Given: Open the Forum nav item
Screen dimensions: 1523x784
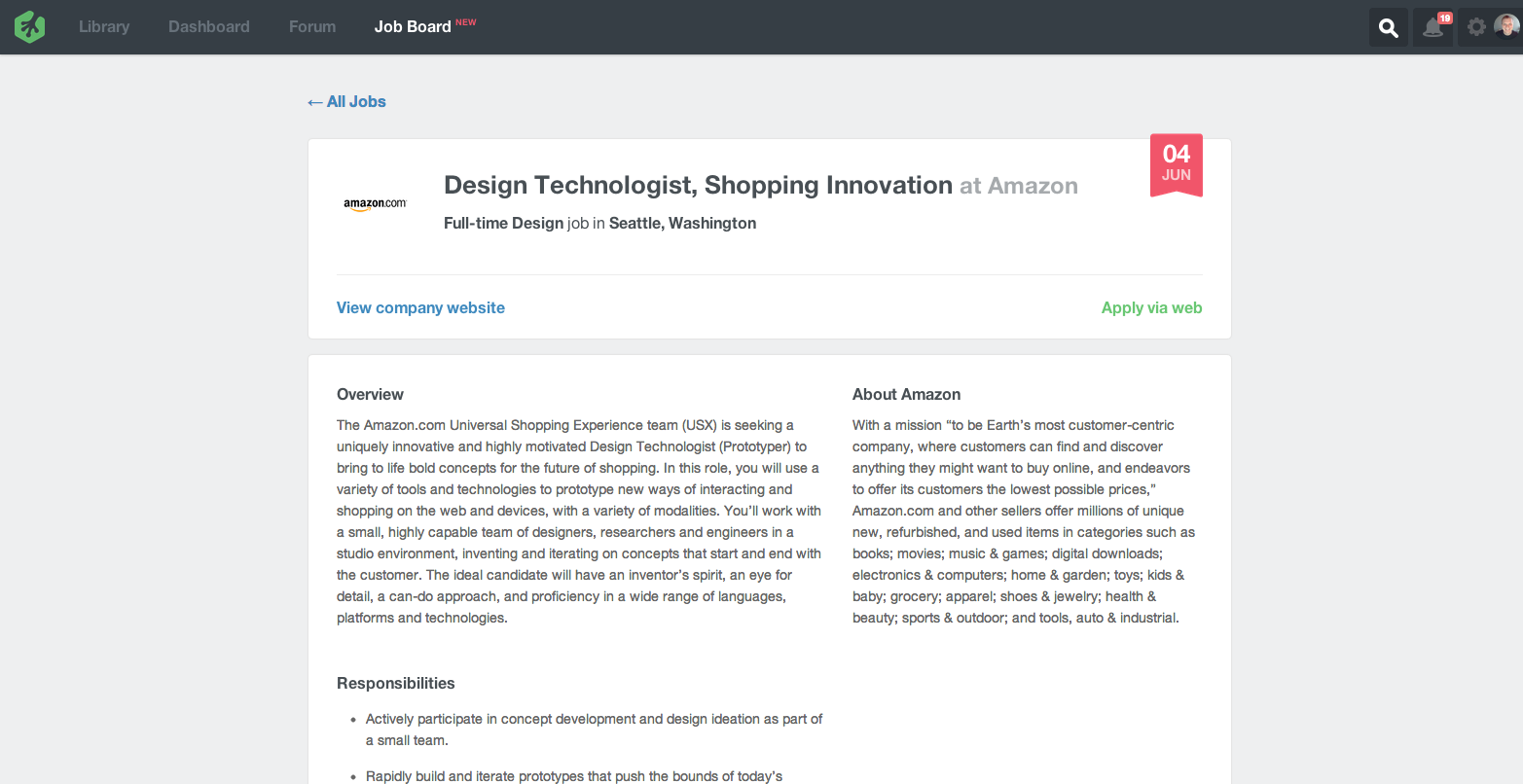Looking at the screenshot, I should click(312, 27).
